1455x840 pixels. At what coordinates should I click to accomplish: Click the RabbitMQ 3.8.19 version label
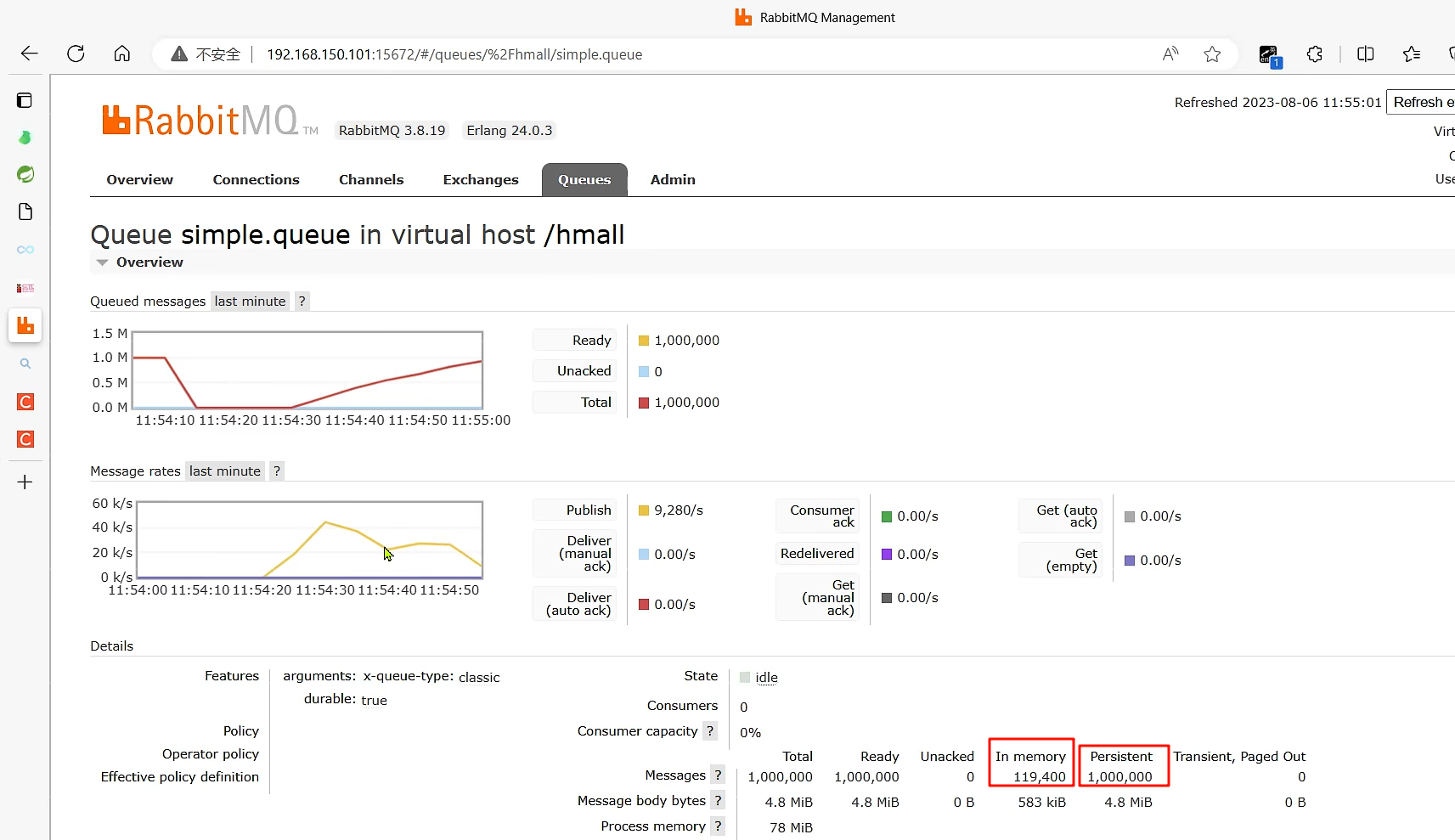coord(392,130)
